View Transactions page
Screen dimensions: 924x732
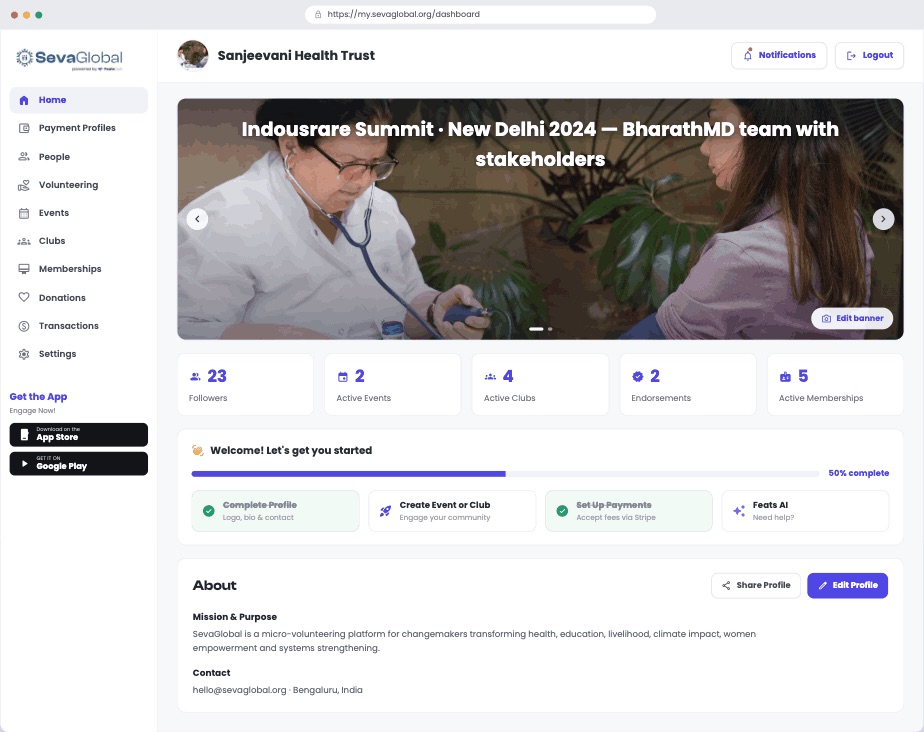coord(78,326)
